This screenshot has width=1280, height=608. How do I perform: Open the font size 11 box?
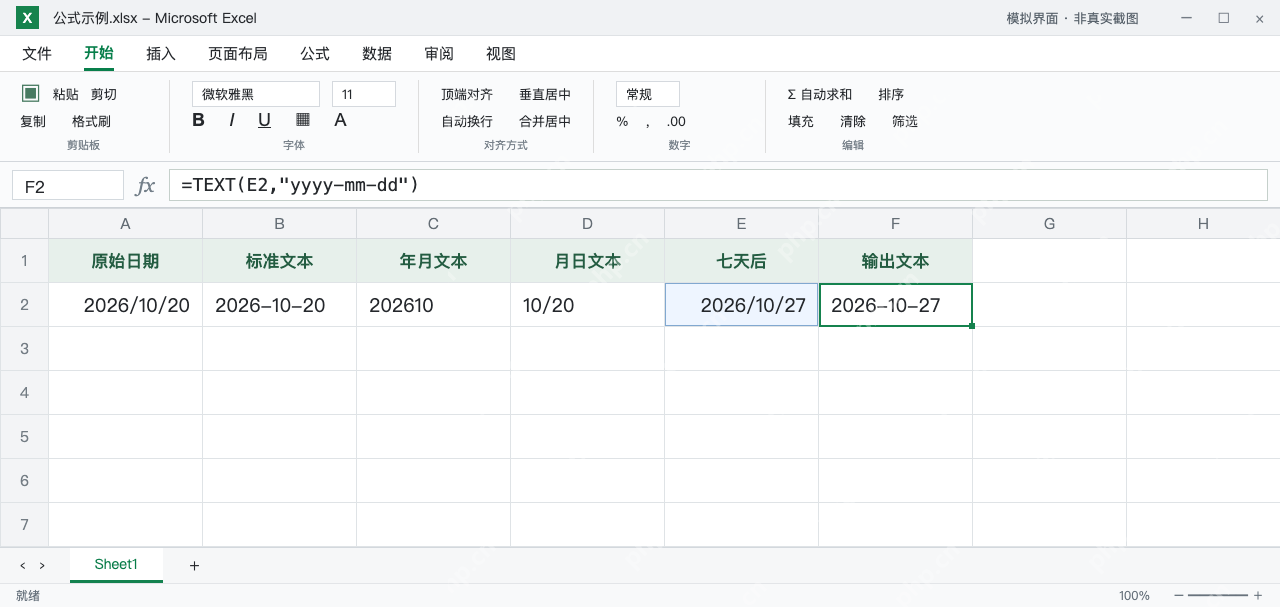(364, 94)
